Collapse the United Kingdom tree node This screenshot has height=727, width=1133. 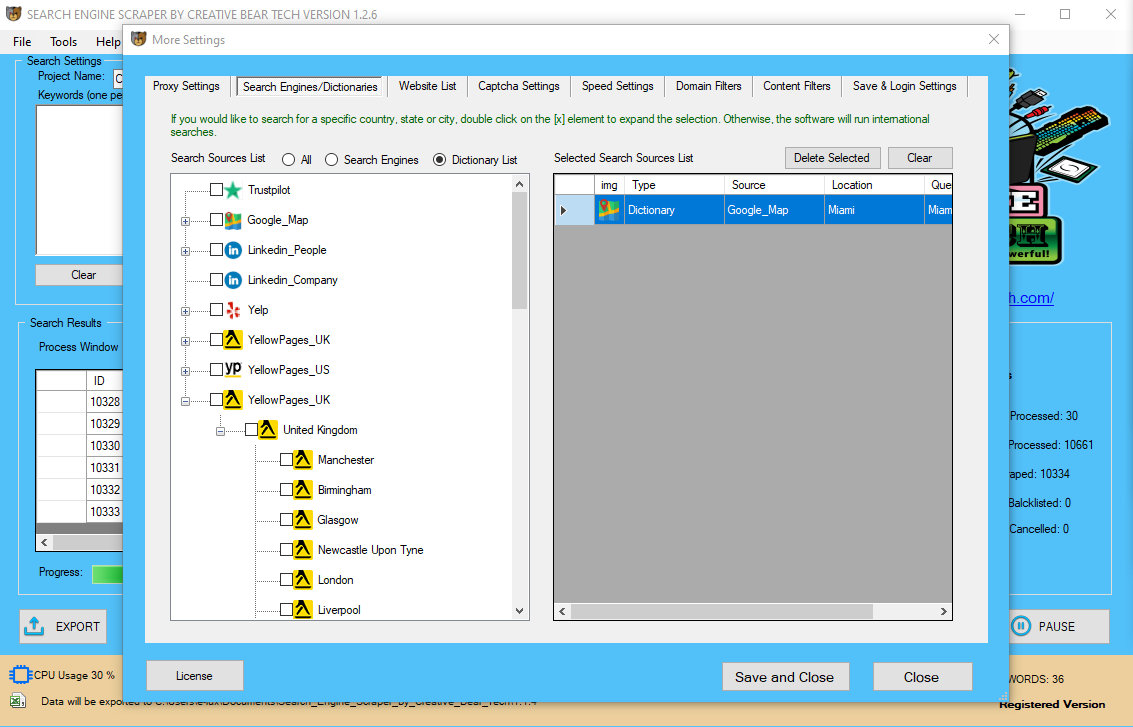pyautogui.click(x=220, y=431)
